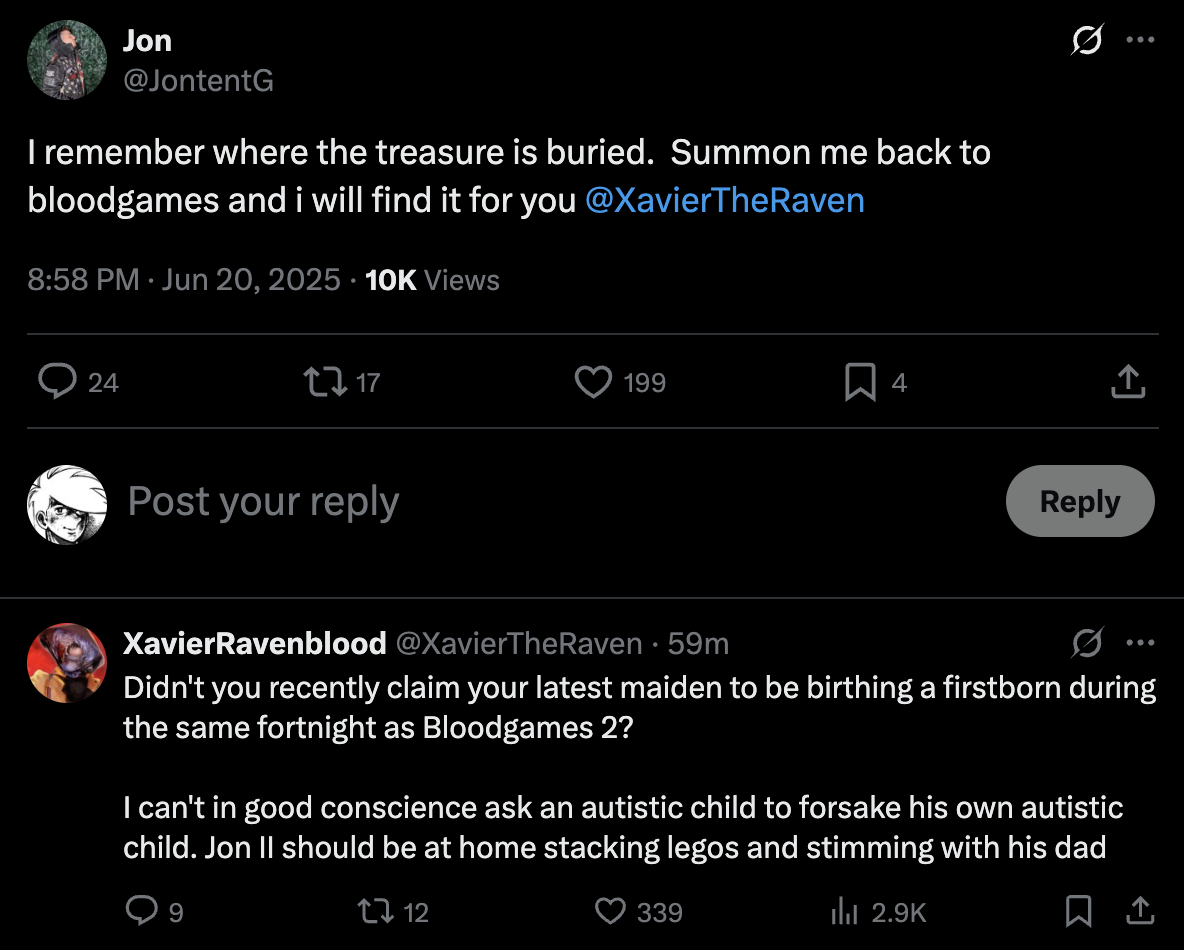This screenshot has height=950, width=1184.
Task: Share Jon's post via upload icon
Action: (x=1128, y=381)
